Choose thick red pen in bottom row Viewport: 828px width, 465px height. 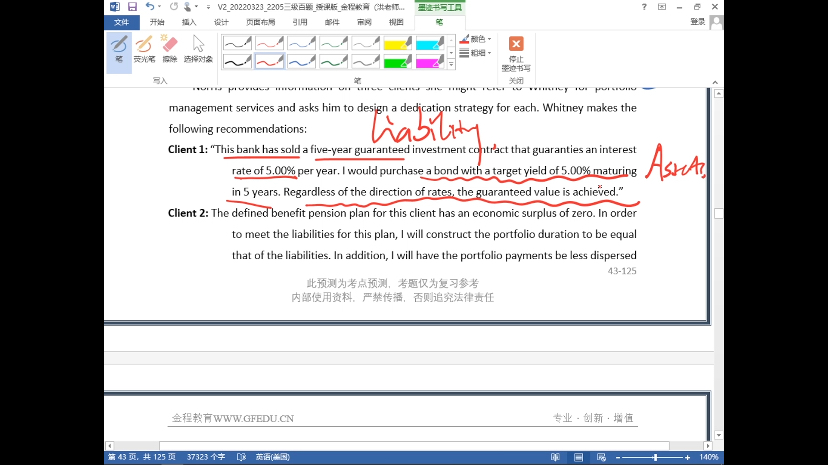click(269, 62)
